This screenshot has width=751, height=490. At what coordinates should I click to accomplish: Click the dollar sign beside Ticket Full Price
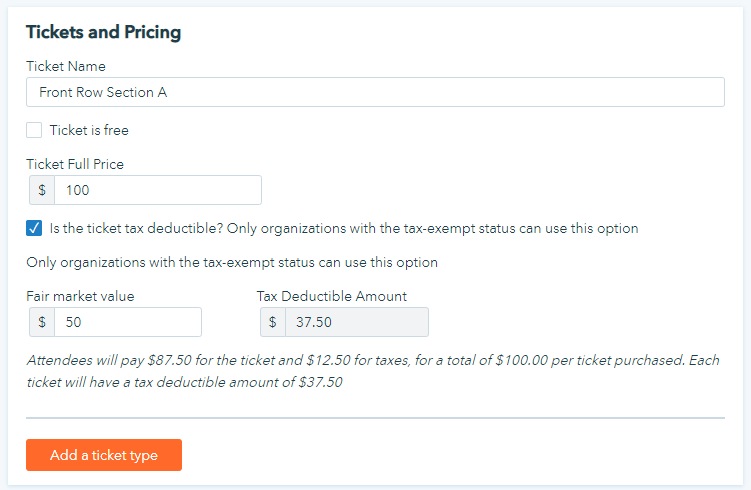tap(41, 190)
